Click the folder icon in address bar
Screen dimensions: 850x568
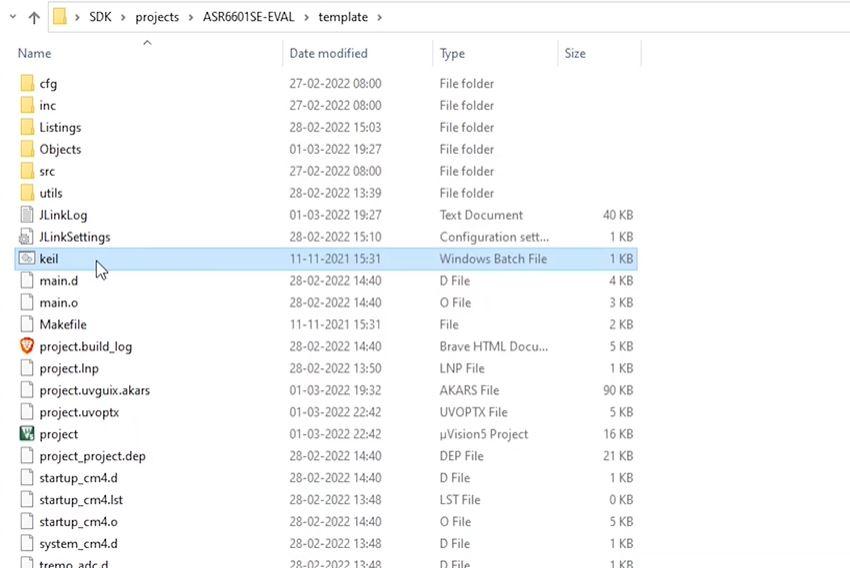[x=60, y=17]
